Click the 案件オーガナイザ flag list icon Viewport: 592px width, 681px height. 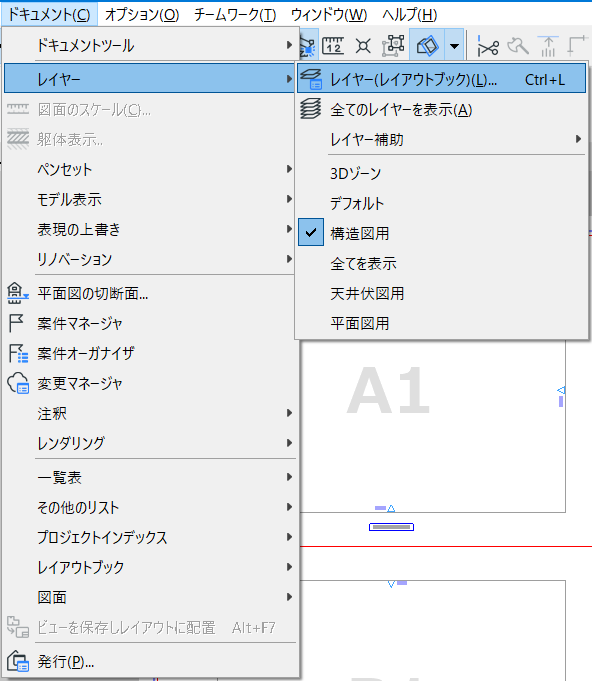18,353
